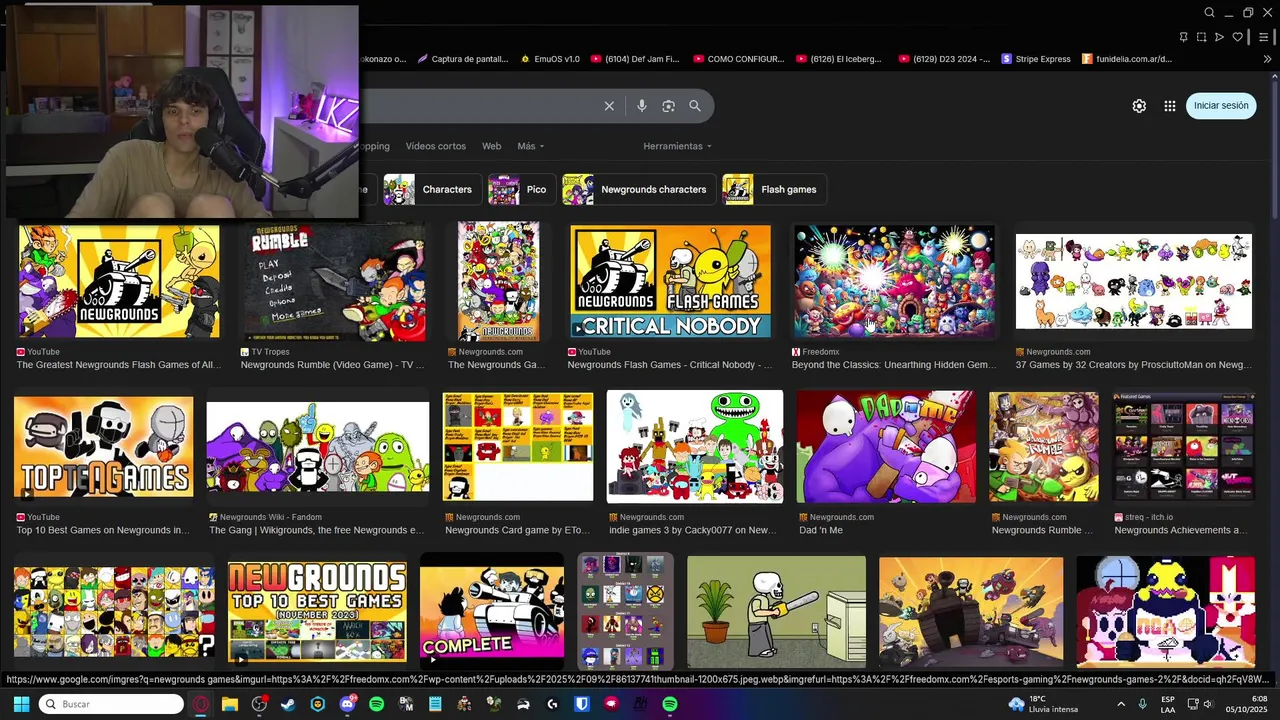Open File Explorer from taskbar
Image resolution: width=1280 pixels, height=720 pixels.
coord(230,704)
